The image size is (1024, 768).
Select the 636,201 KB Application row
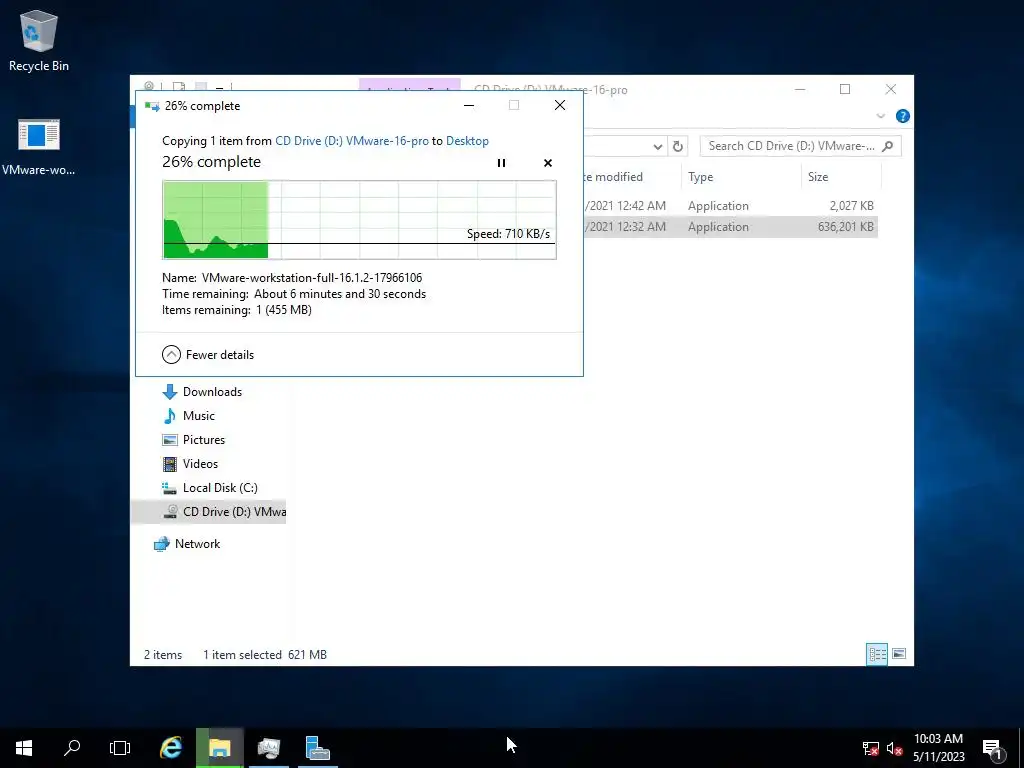[x=730, y=227]
